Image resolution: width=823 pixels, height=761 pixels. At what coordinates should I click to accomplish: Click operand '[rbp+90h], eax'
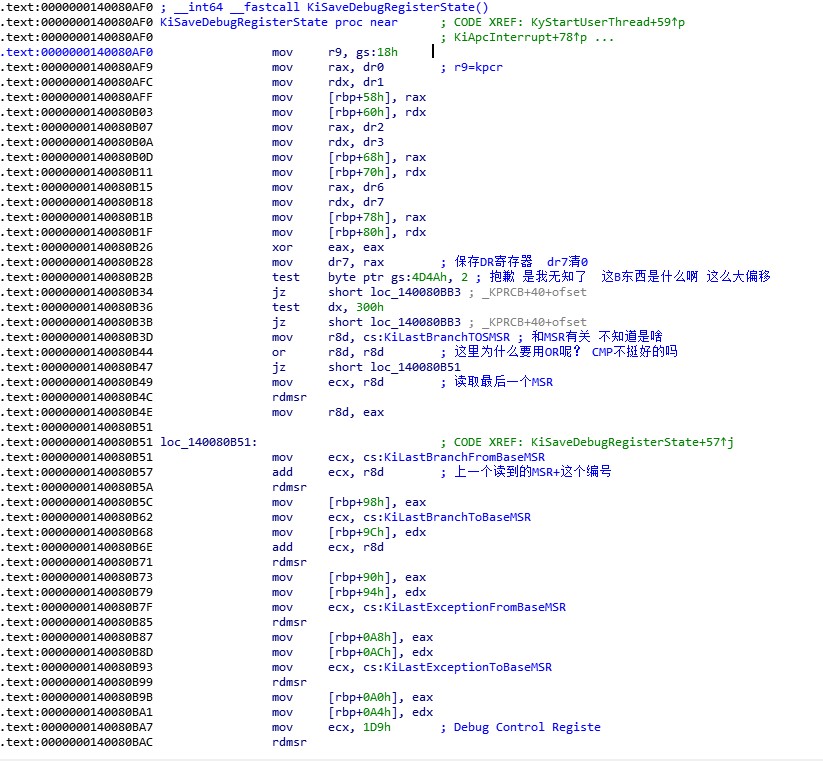point(377,577)
